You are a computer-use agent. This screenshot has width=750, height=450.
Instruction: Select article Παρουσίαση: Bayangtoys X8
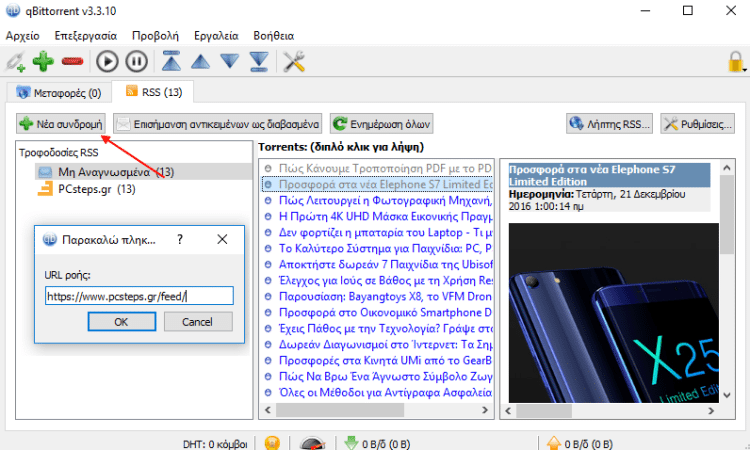[378, 296]
